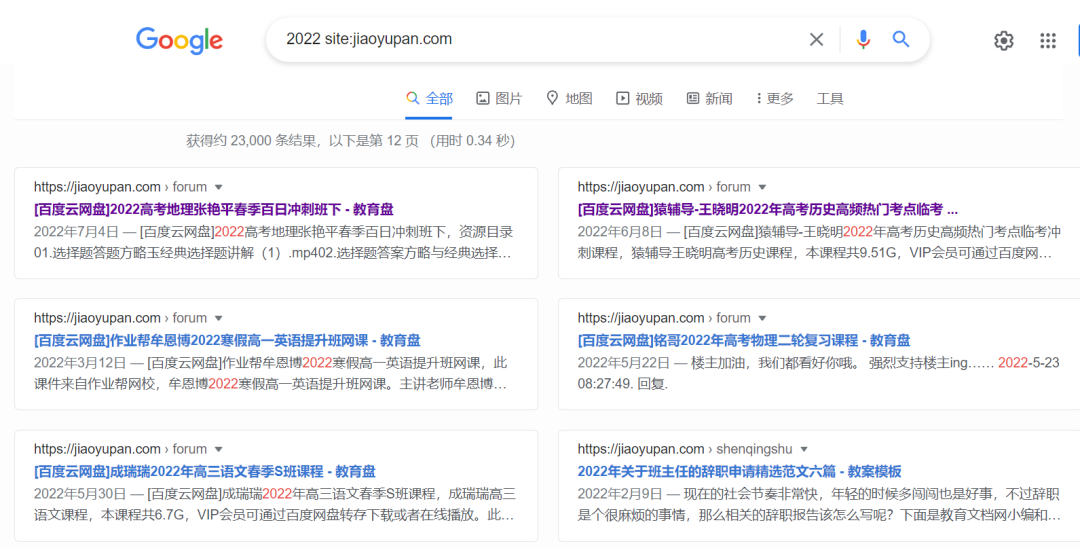Viewport: 1080px width, 548px height.
Task: Click snippet dated 2022年2月9日
Action: [x=819, y=504]
